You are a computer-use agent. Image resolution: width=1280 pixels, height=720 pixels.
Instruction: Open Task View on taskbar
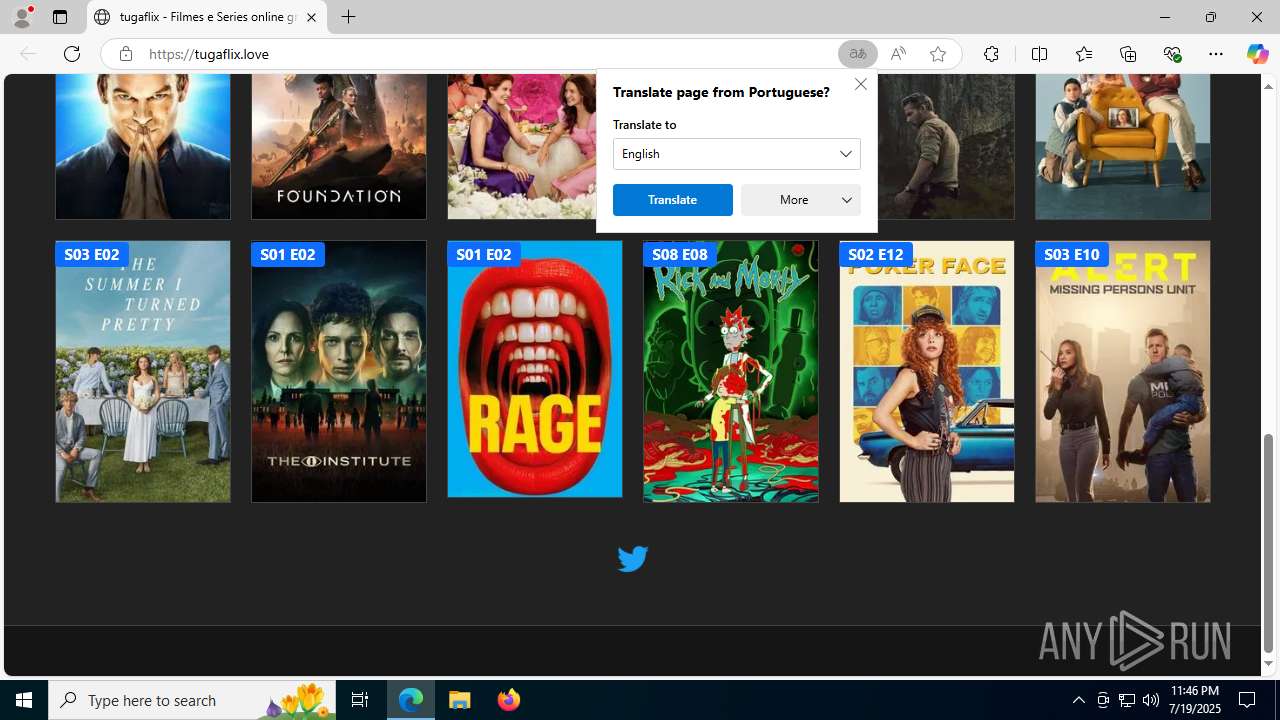tap(360, 700)
